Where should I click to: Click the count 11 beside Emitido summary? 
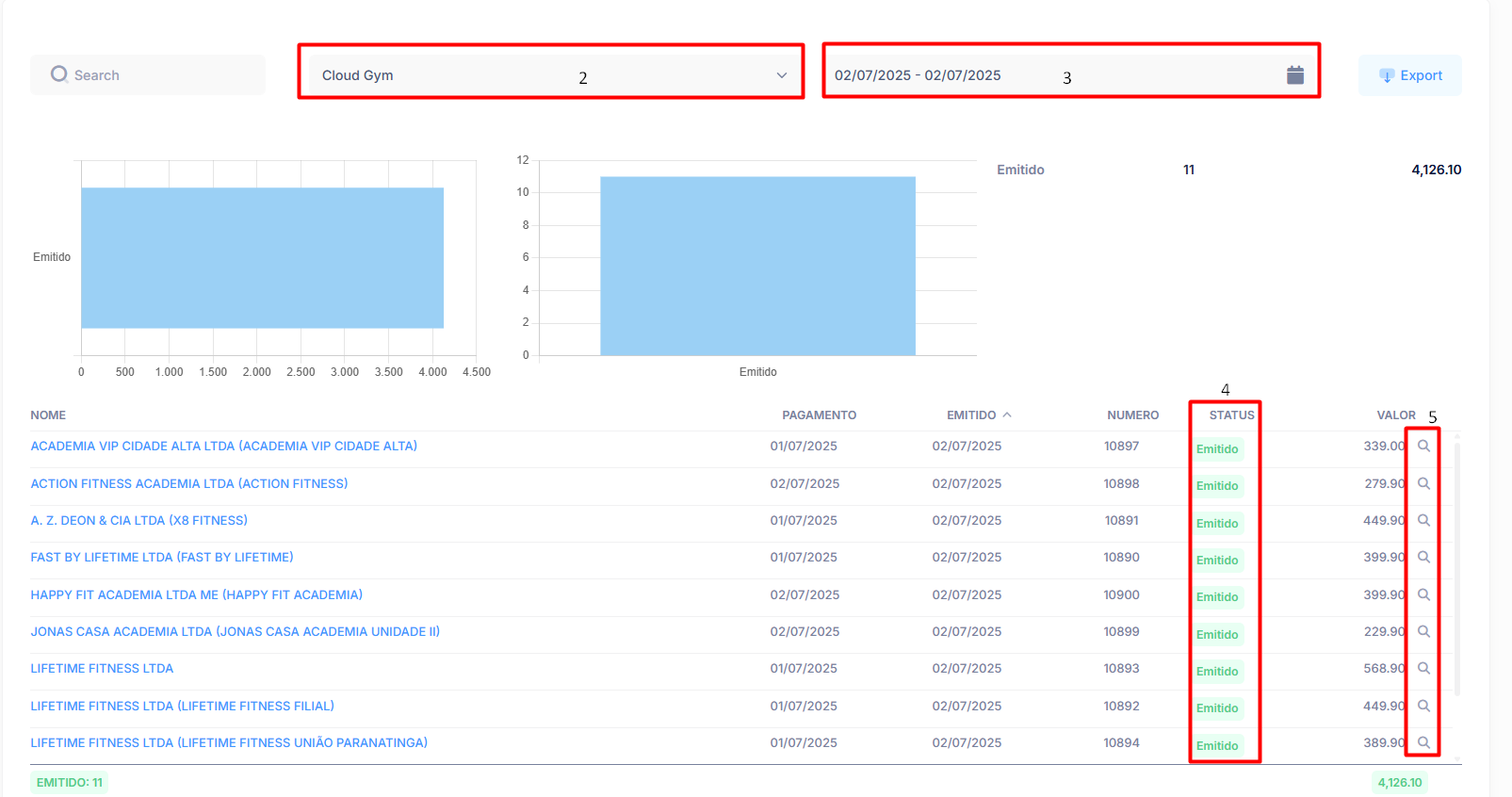(x=1189, y=170)
